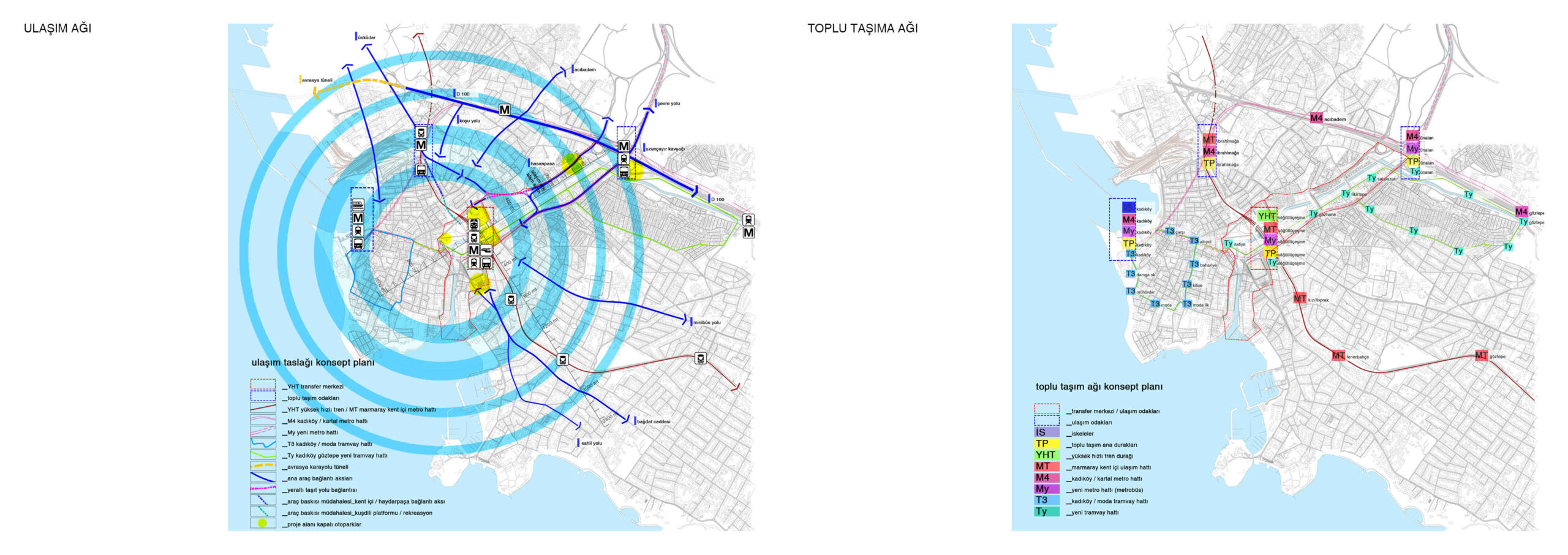Click the Ty marker labeled gazhane
This screenshot has width=1568, height=555.
click(x=1313, y=214)
